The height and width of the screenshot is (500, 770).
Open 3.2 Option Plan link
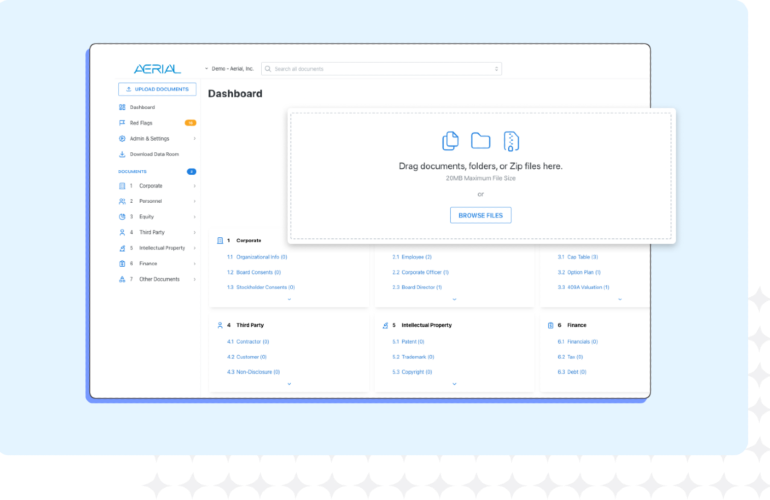point(579,272)
